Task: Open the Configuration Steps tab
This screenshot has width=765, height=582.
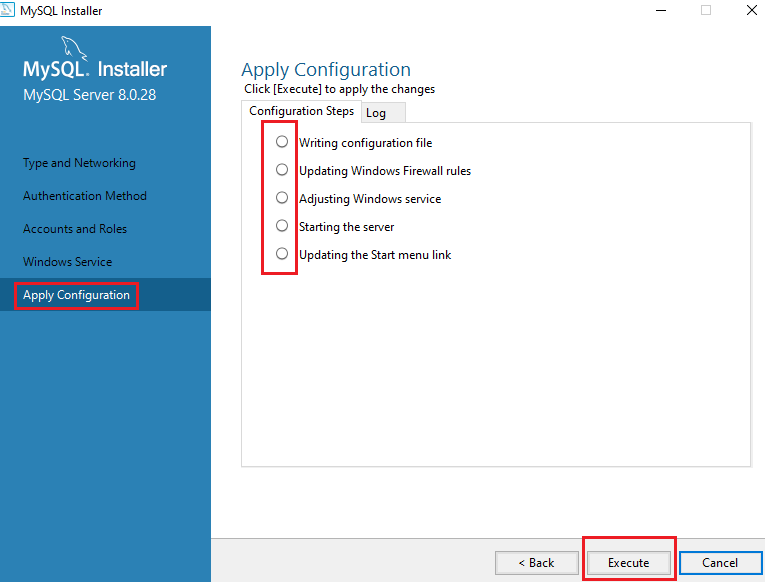Action: [x=302, y=111]
